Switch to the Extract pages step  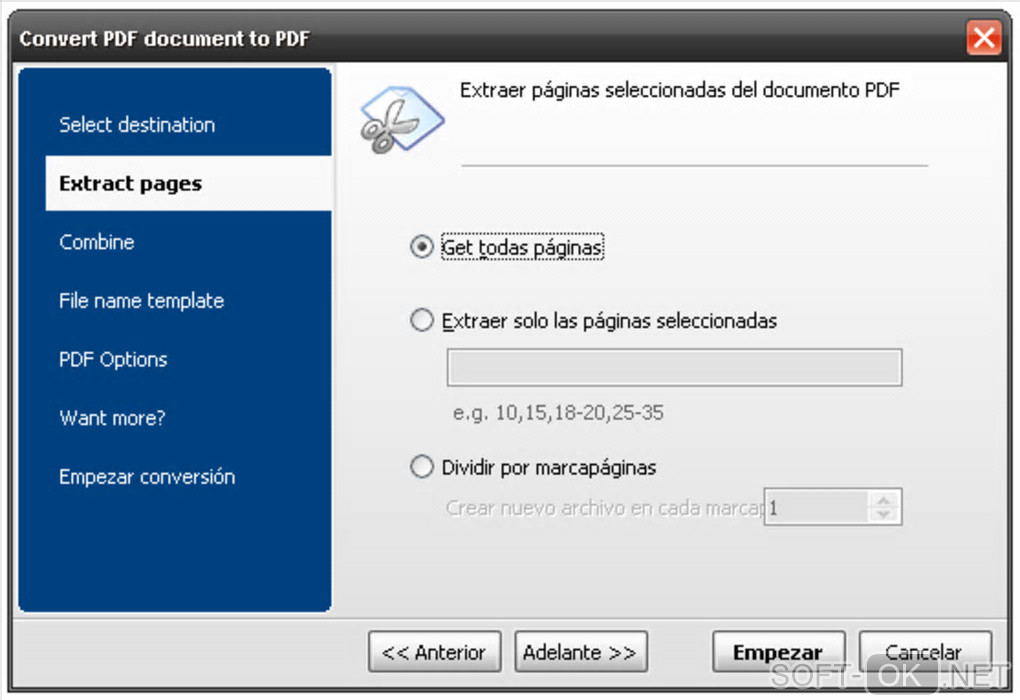tap(131, 184)
